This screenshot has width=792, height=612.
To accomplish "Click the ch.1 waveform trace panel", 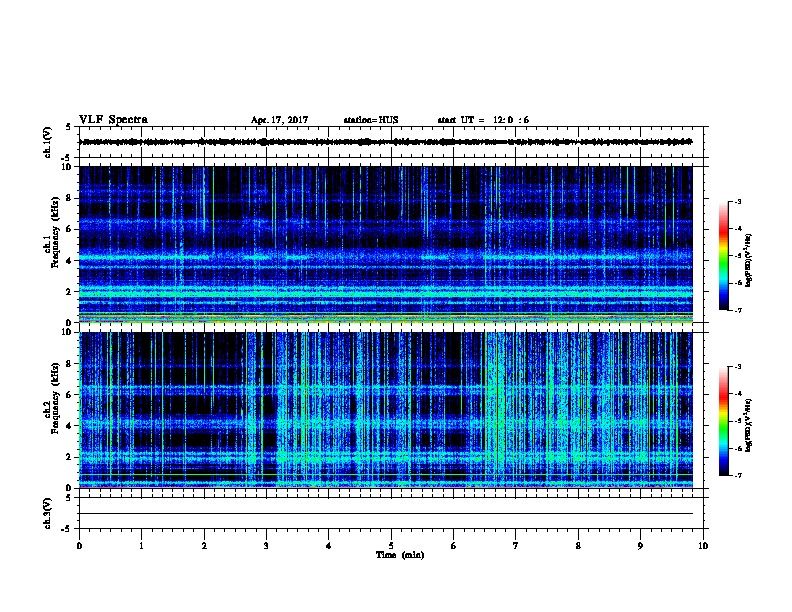I will pos(391,142).
